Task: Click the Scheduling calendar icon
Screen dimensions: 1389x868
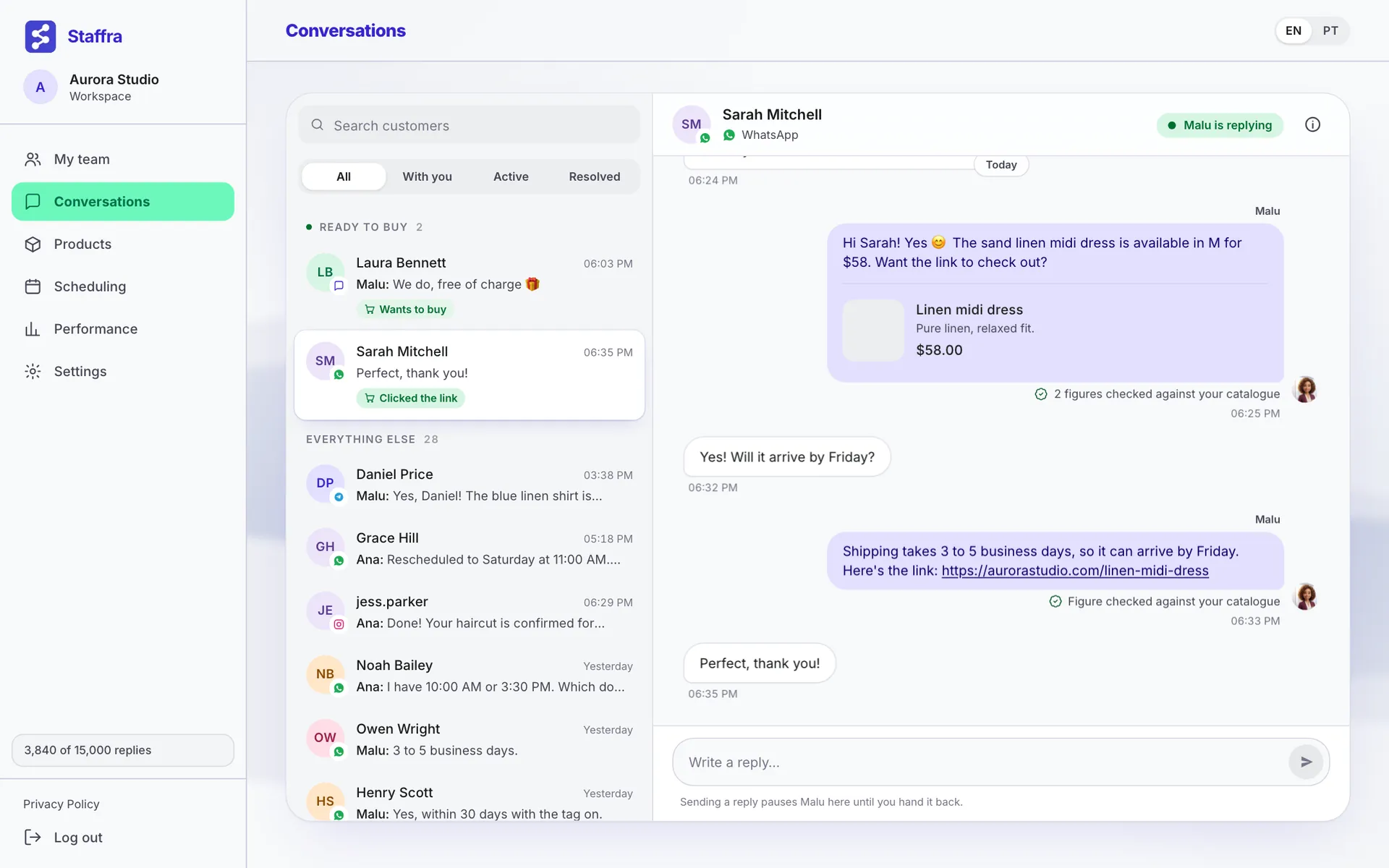Action: coord(33,286)
